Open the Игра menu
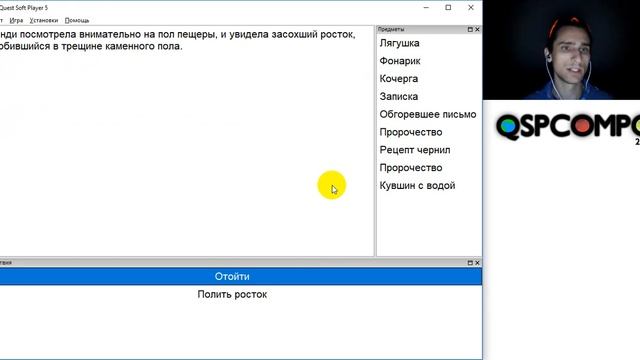640x360 pixels. coord(16,20)
